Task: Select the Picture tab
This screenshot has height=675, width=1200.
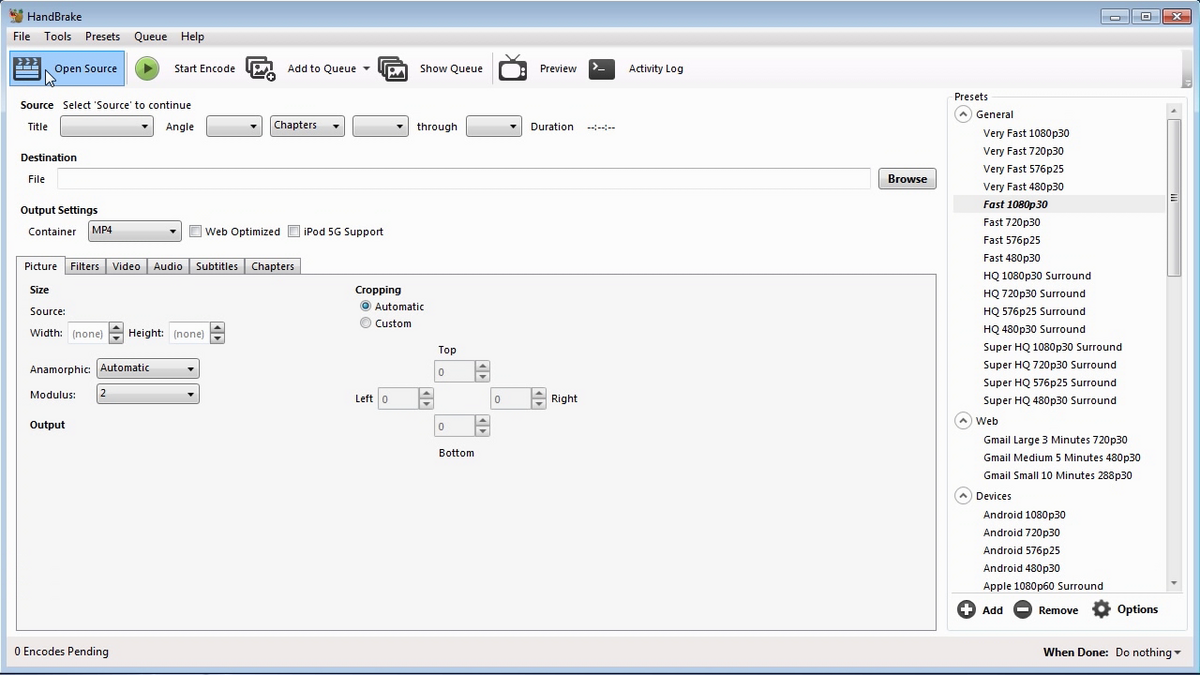Action: 41,266
